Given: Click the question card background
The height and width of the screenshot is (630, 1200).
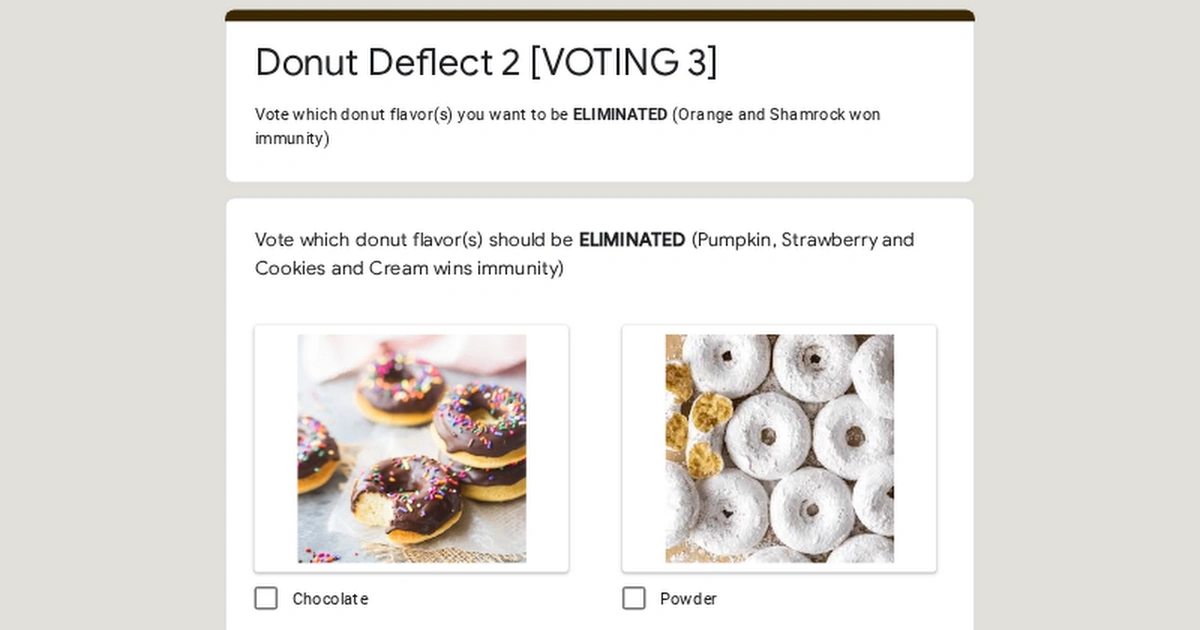Looking at the screenshot, I should click(x=600, y=300).
